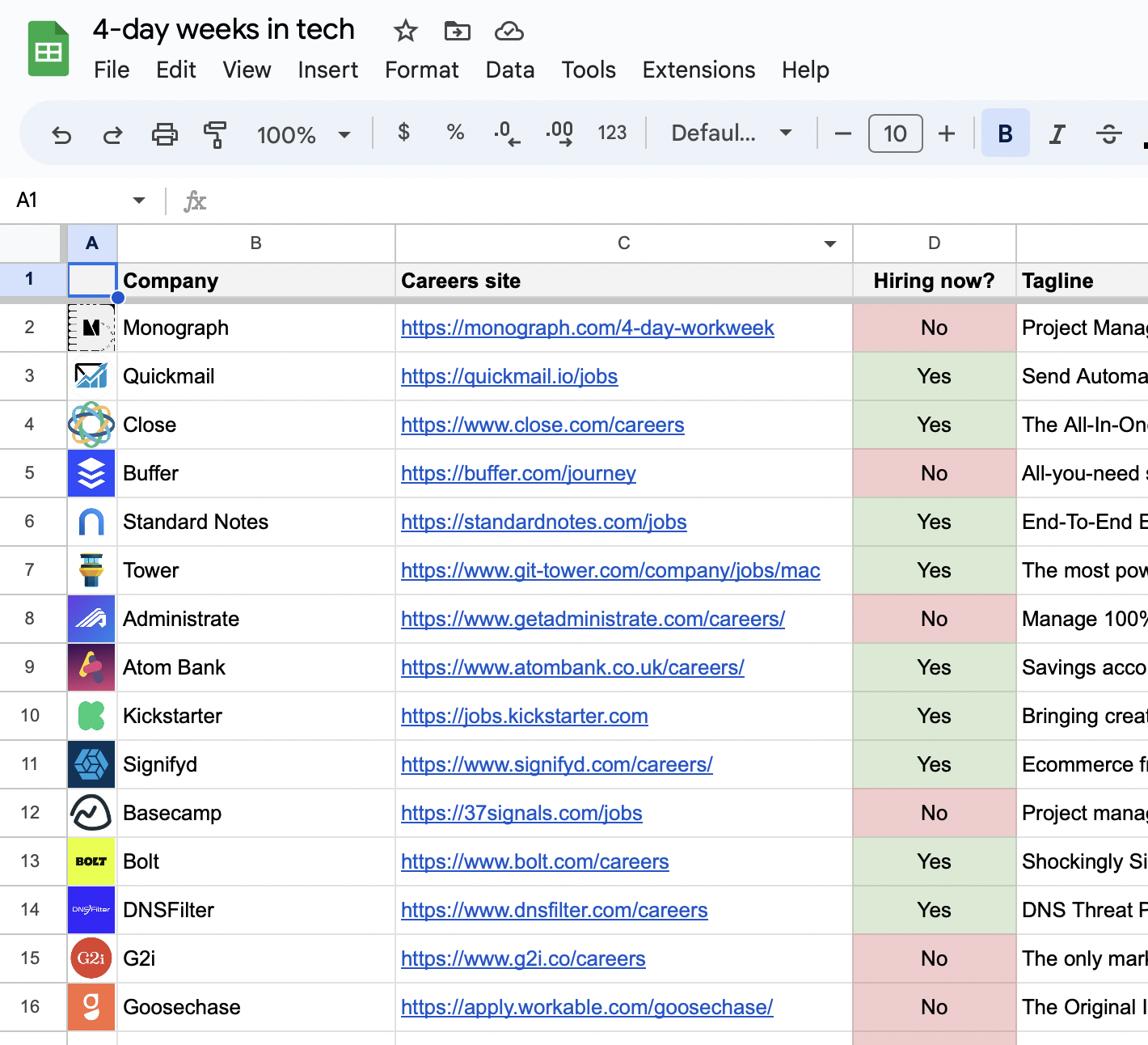
Task: Select the Quickmail logo cell
Action: coord(91,376)
